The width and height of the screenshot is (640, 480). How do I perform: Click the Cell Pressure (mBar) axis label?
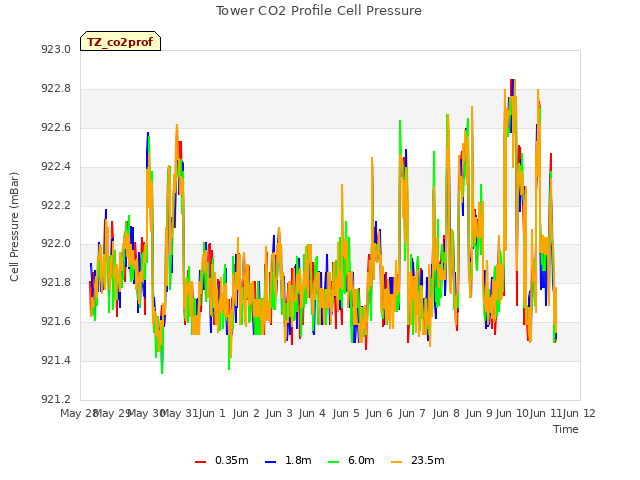pos(14,227)
